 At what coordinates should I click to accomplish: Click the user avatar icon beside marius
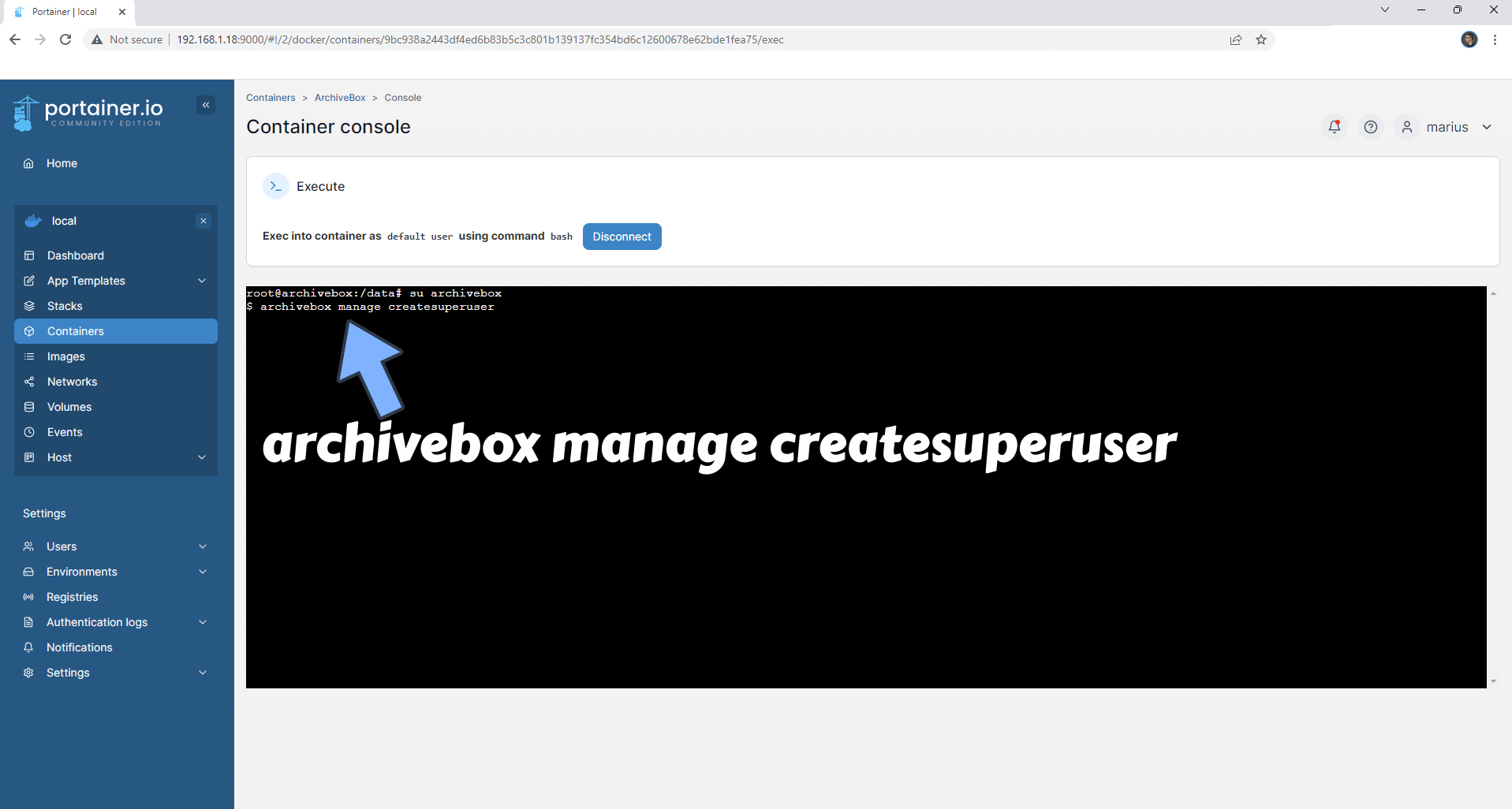click(1407, 127)
